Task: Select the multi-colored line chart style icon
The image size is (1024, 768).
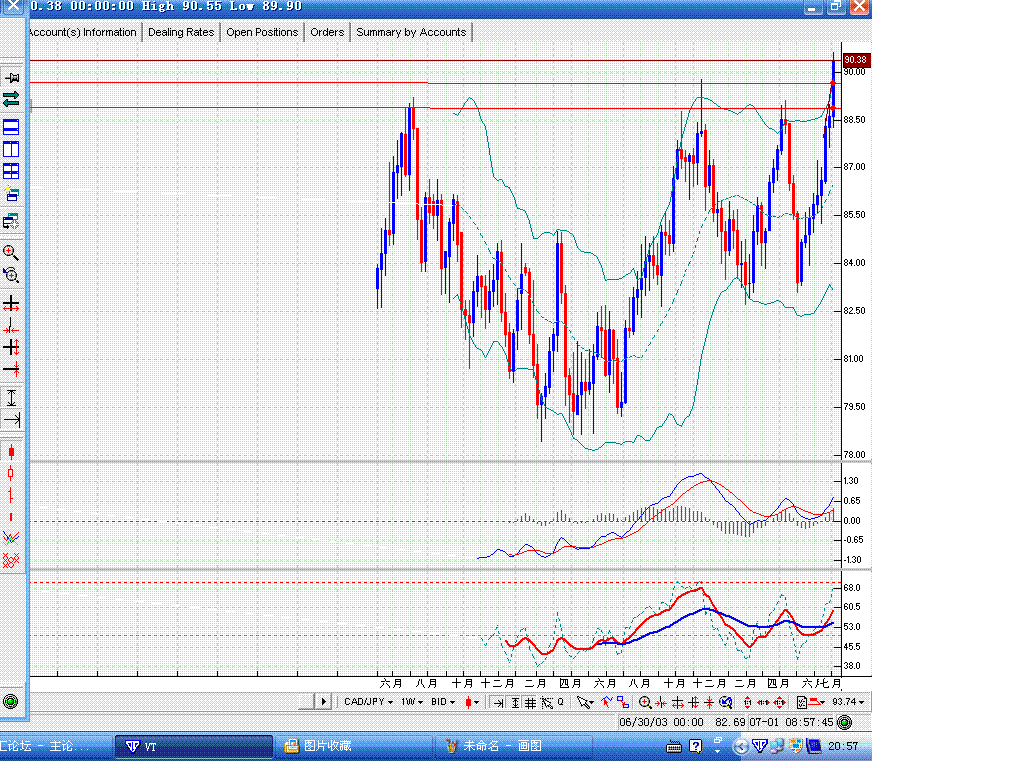Action: (x=11, y=538)
